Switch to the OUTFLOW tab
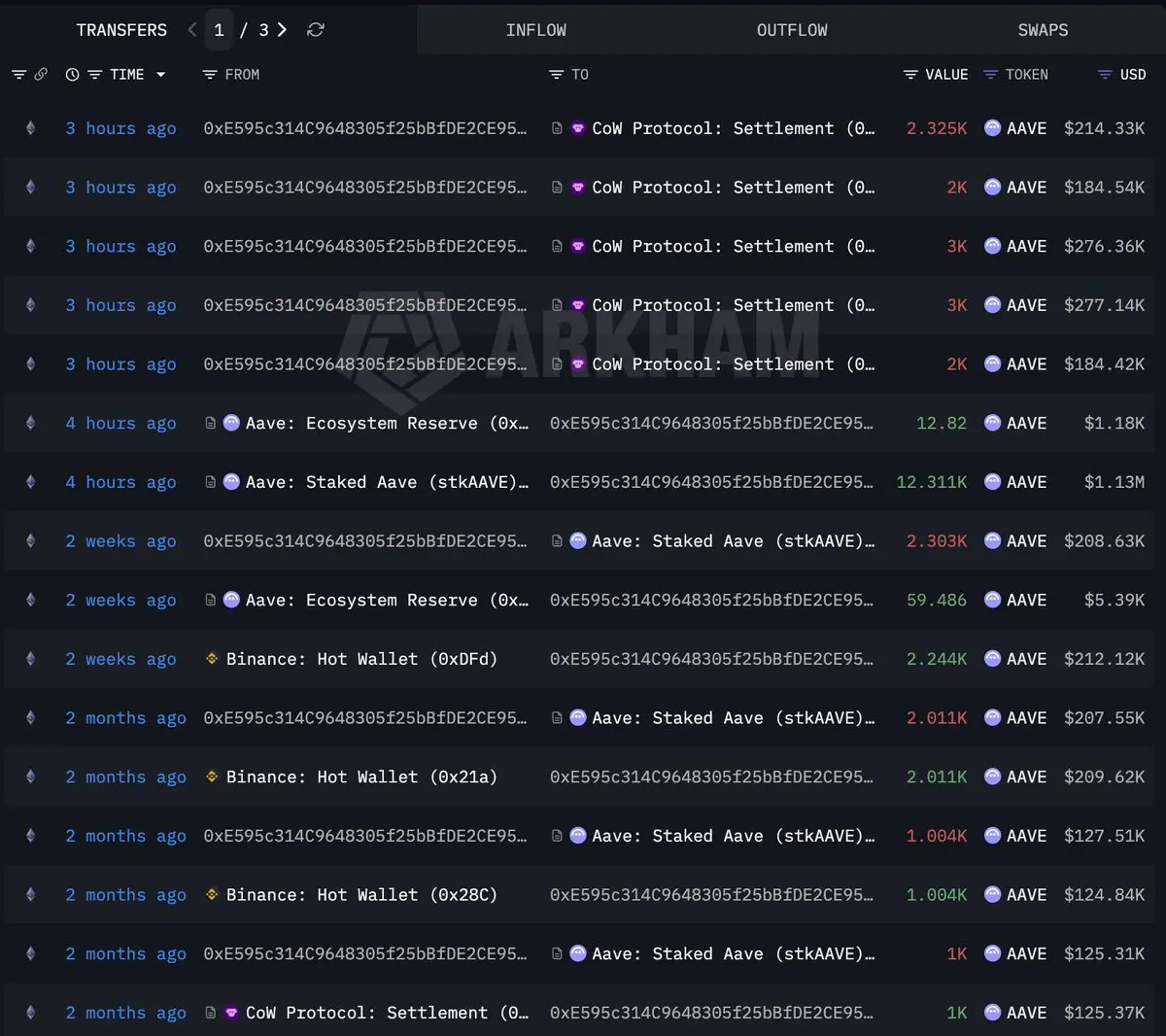The height and width of the screenshot is (1036, 1166). coord(792,30)
